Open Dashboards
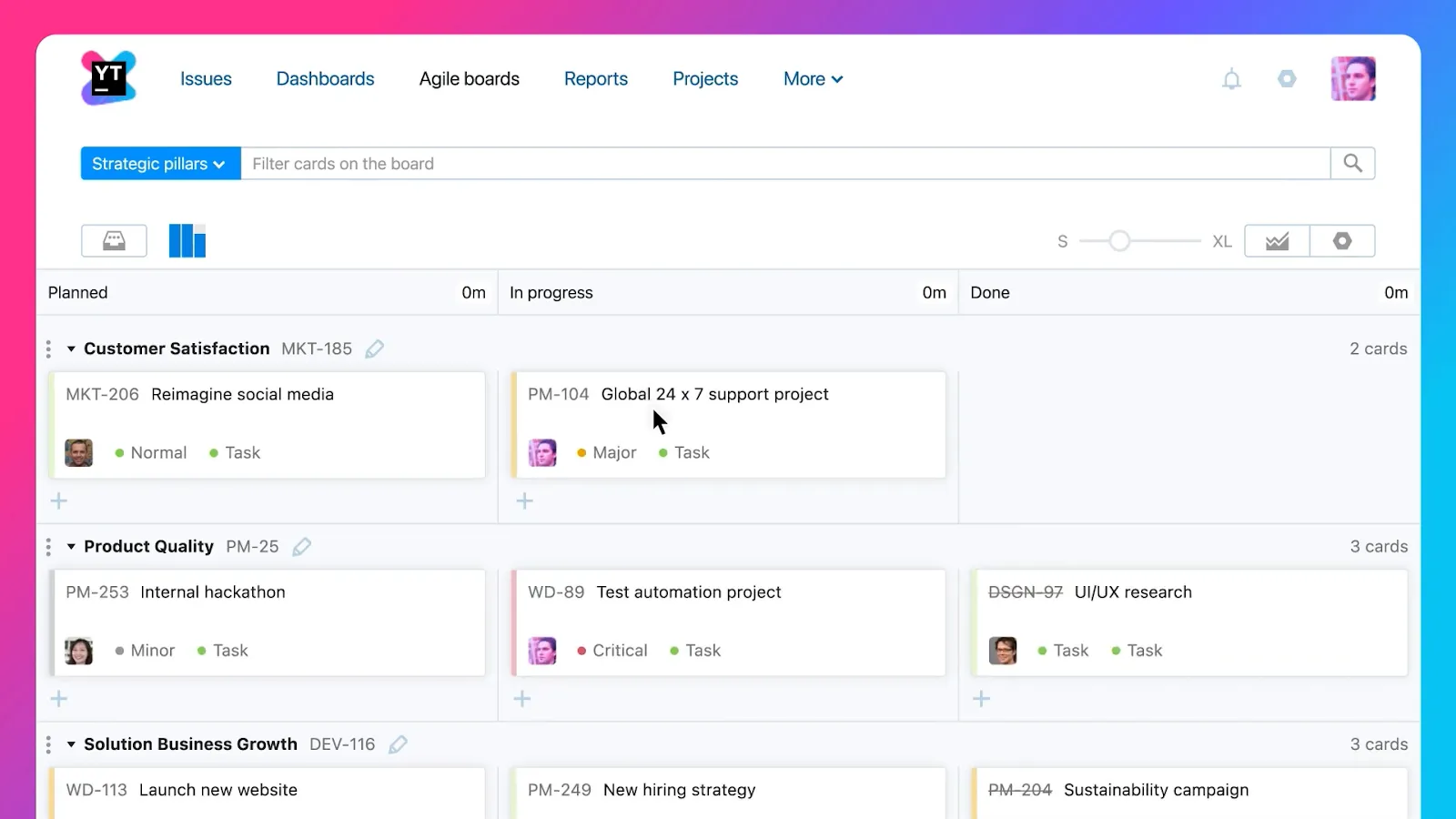This screenshot has width=1456, height=819. (326, 79)
